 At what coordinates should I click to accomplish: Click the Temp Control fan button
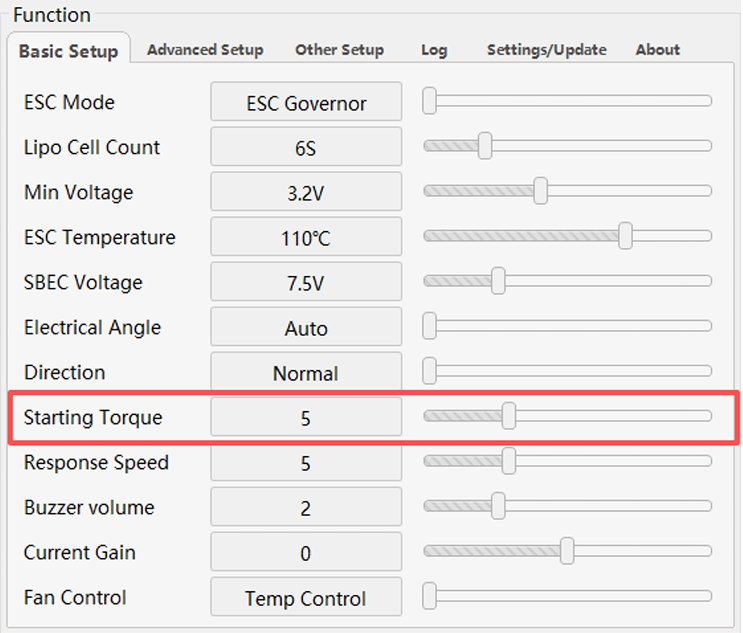point(306,598)
